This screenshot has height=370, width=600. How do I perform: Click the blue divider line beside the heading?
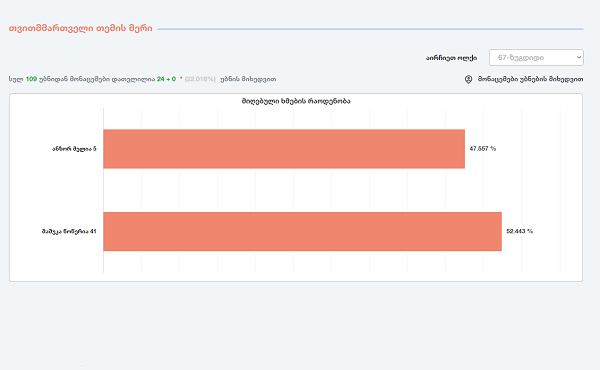click(x=370, y=29)
